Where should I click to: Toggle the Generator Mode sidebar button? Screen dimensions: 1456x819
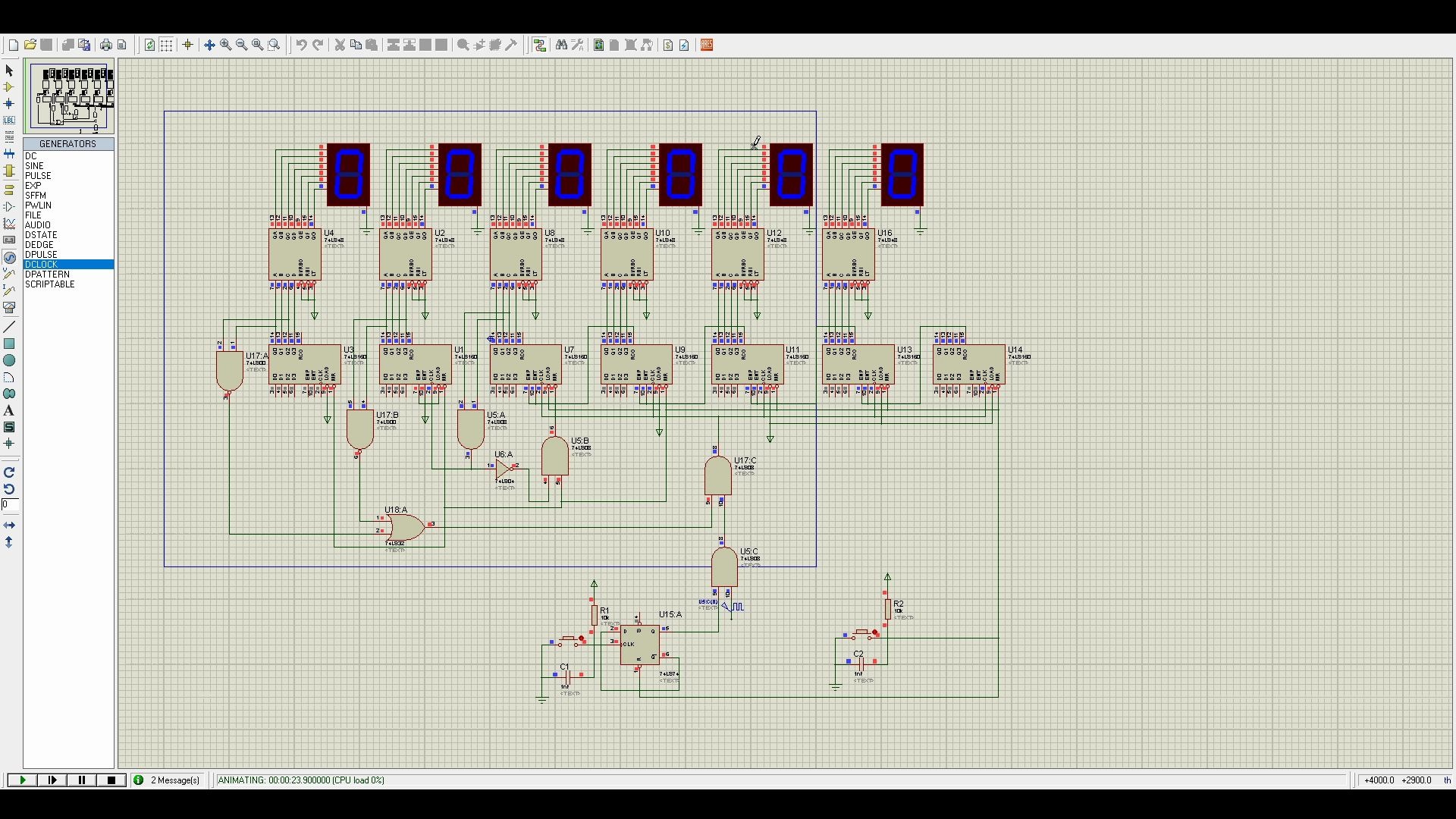click(9, 258)
